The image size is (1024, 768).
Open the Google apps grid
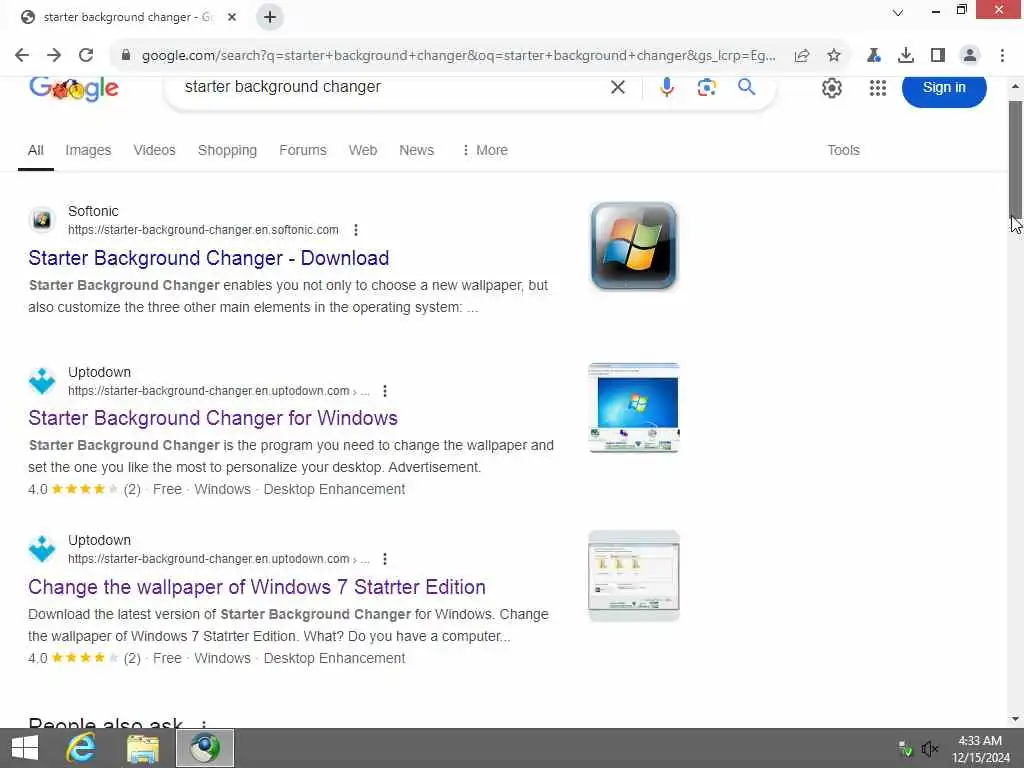click(x=878, y=88)
